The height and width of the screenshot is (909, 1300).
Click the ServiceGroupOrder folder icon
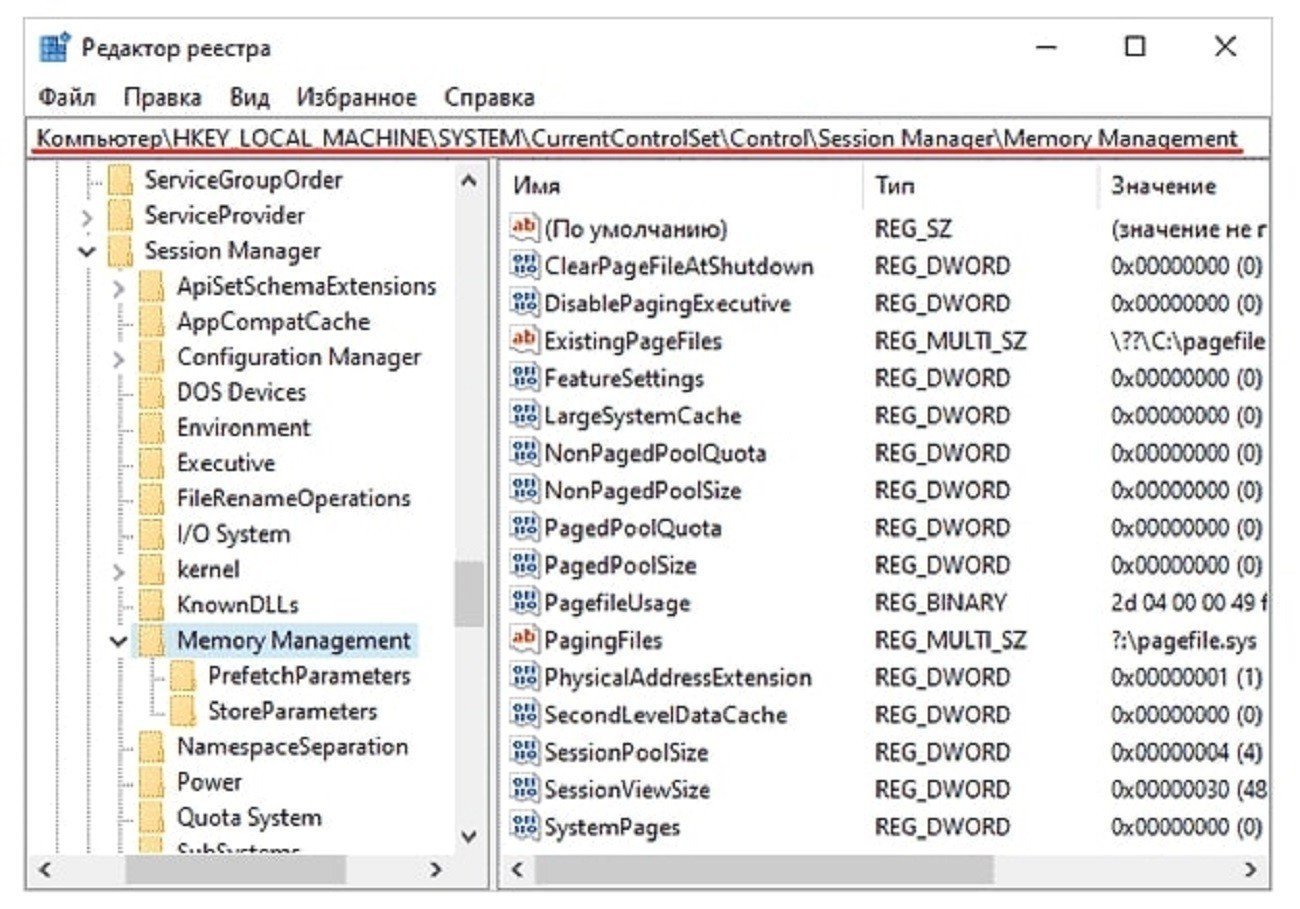(x=120, y=181)
